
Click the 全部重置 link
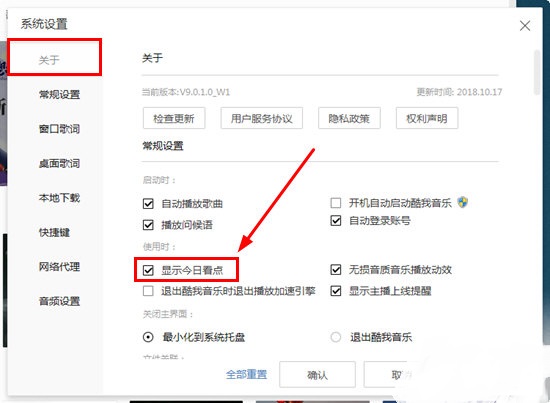(246, 374)
